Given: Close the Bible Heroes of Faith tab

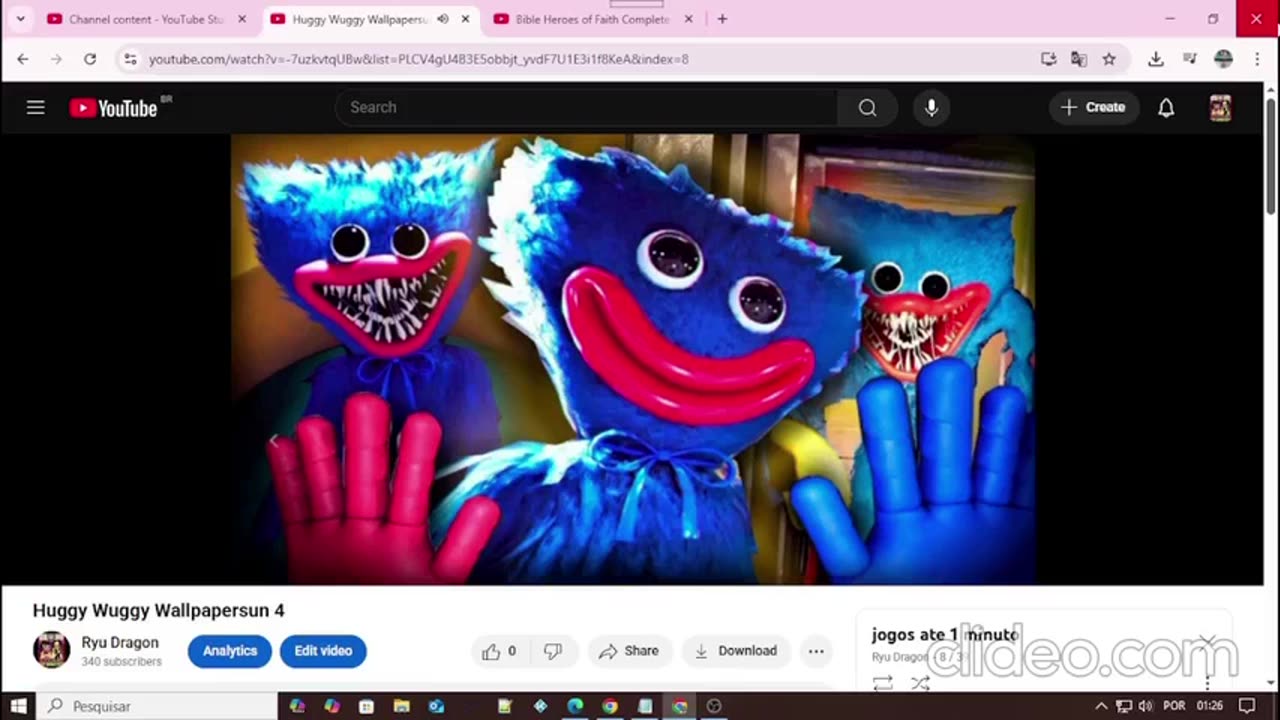Looking at the screenshot, I should 688,19.
